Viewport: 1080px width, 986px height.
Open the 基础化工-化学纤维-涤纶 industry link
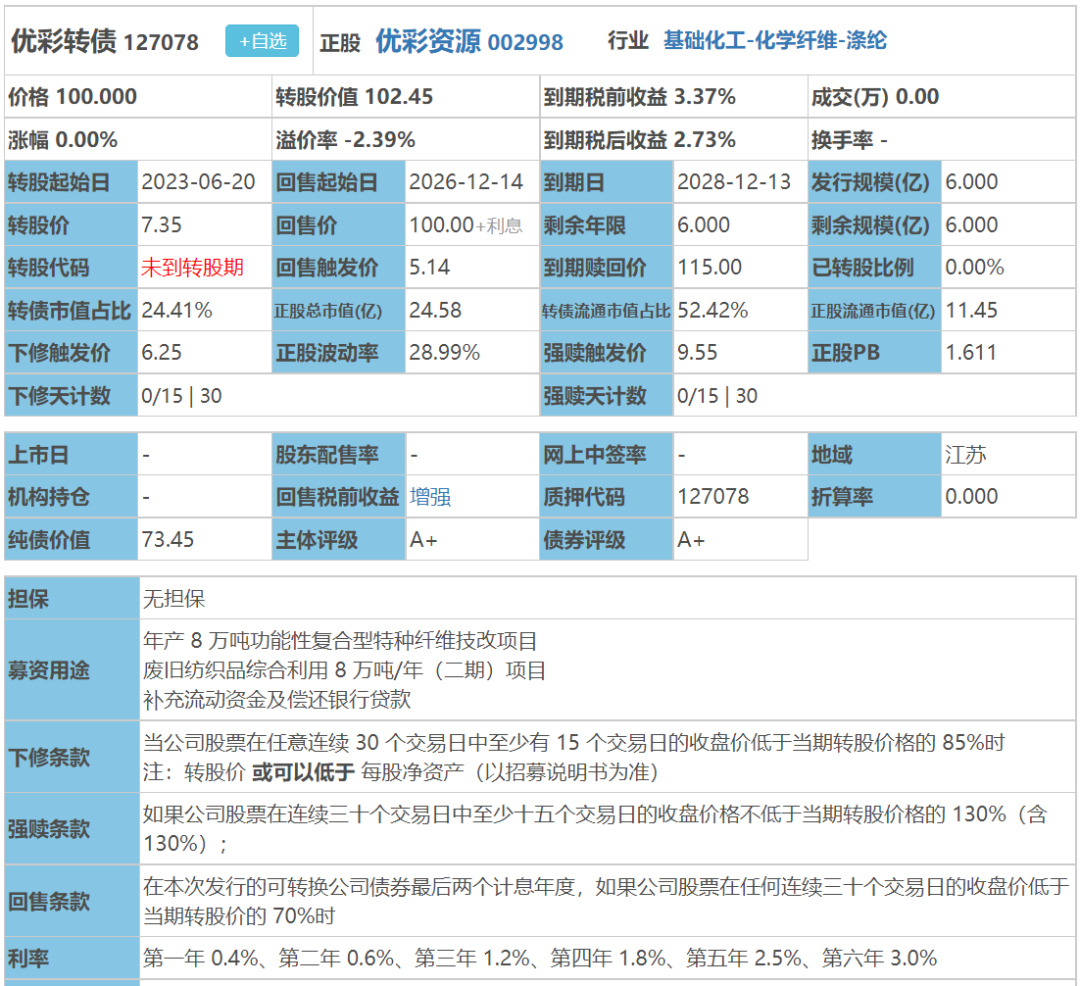coord(775,41)
